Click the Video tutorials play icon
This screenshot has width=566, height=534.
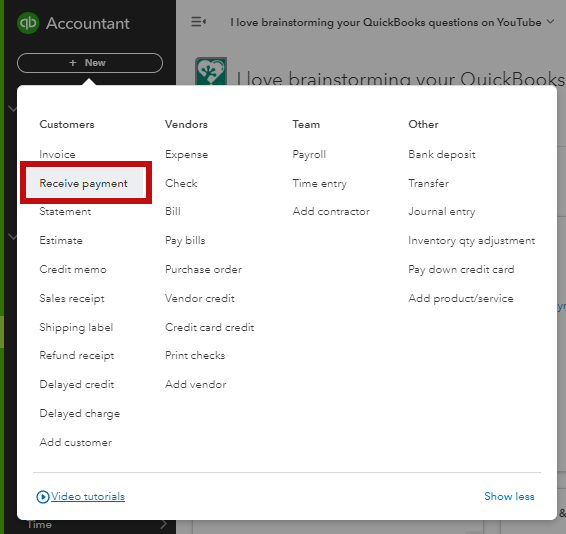(43, 497)
